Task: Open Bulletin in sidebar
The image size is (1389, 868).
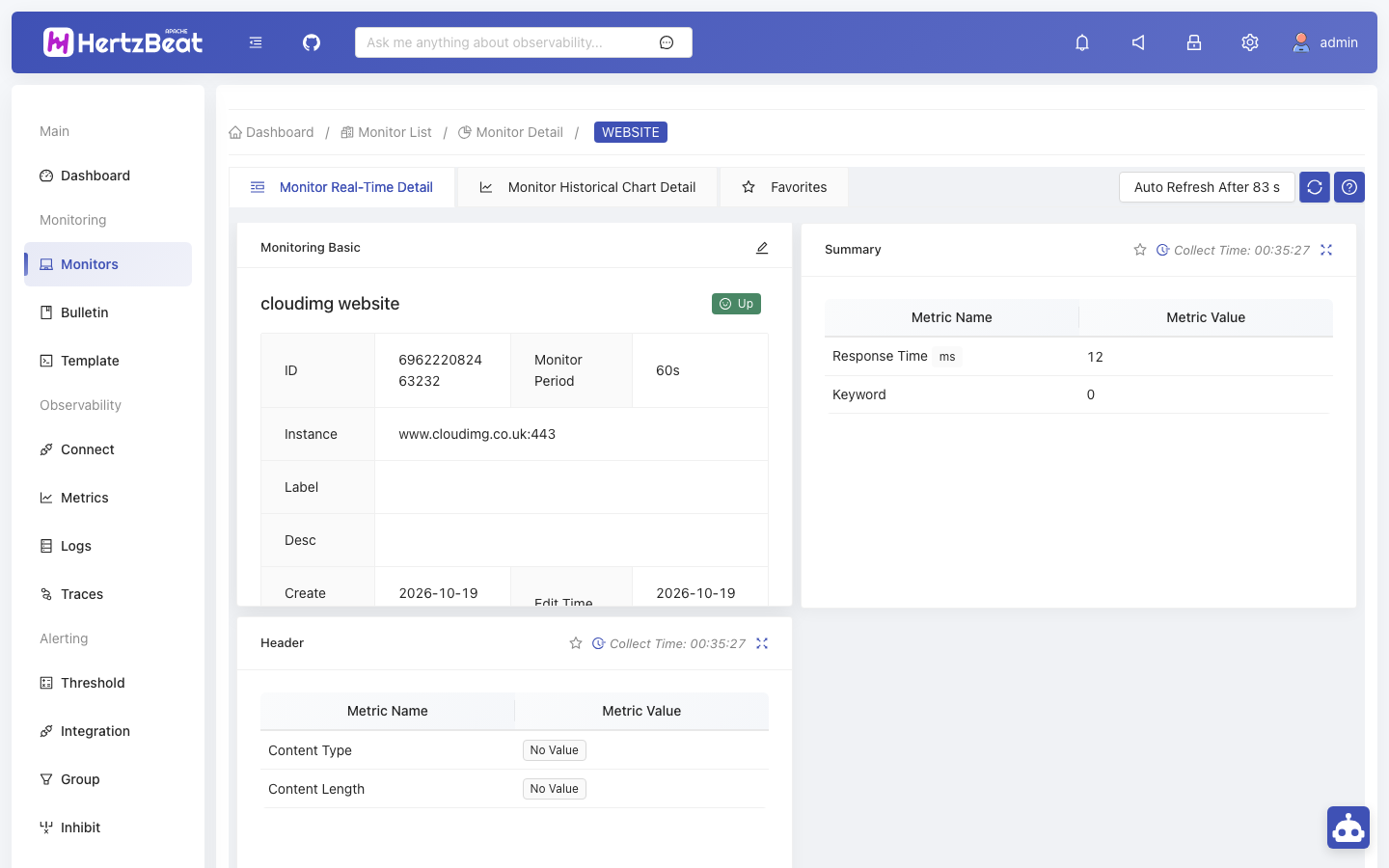Action: pyautogui.click(x=108, y=312)
